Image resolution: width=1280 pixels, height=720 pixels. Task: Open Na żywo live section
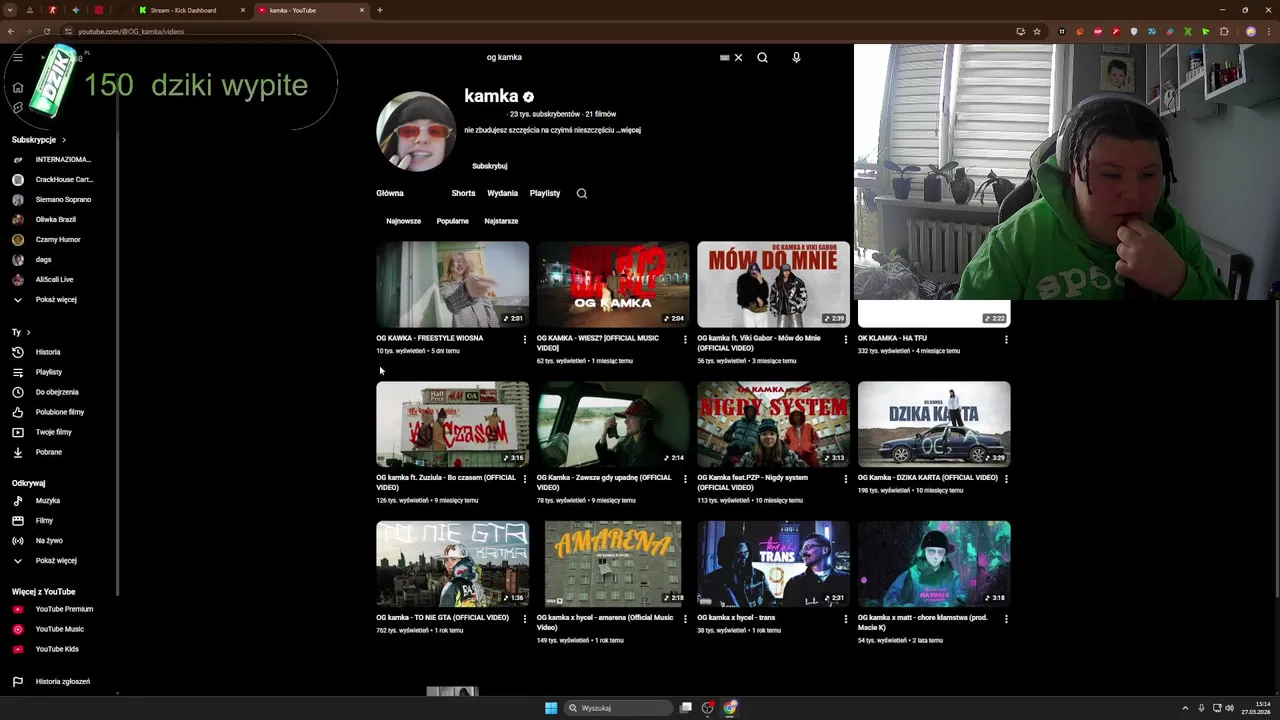click(48, 540)
